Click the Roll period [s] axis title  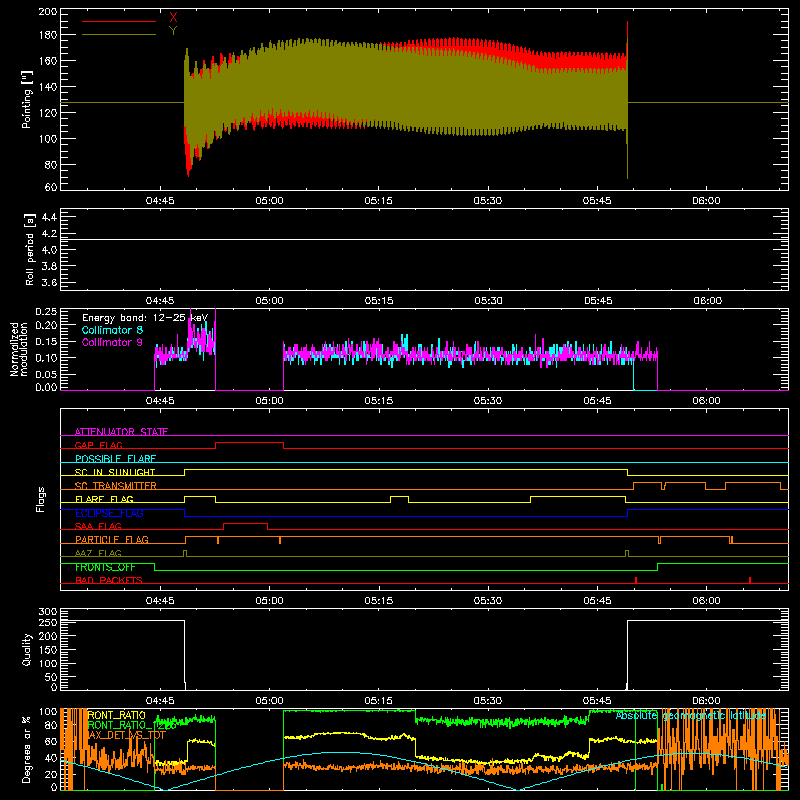click(x=30, y=249)
